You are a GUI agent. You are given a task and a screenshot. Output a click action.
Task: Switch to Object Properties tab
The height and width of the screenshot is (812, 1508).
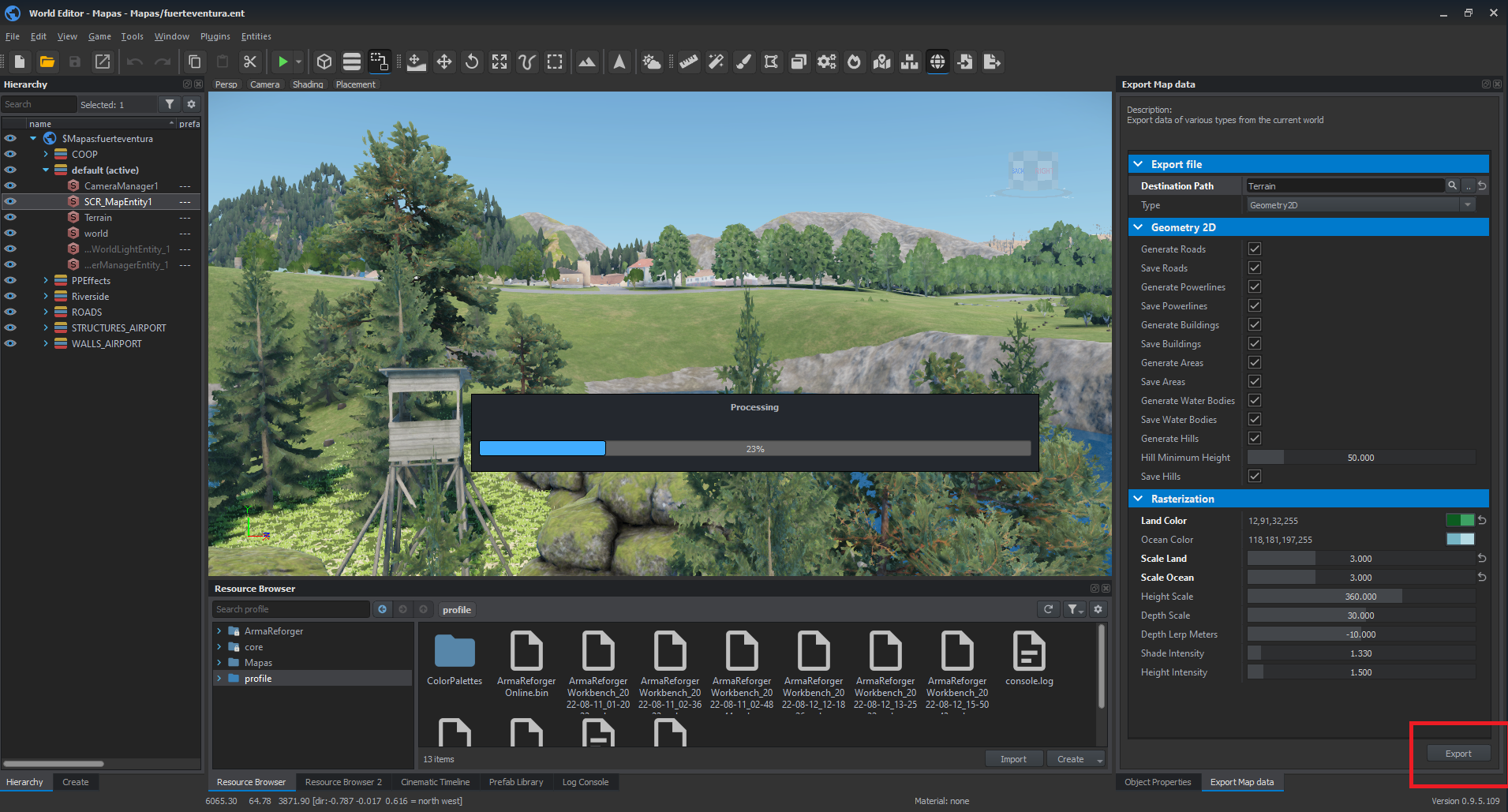[x=1158, y=782]
